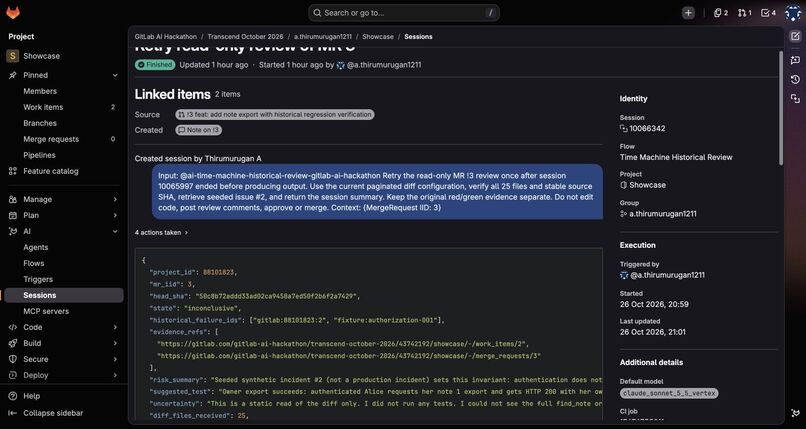Click the new chat compose icon in right rail
The height and width of the screenshot is (429, 806).
(x=795, y=36)
